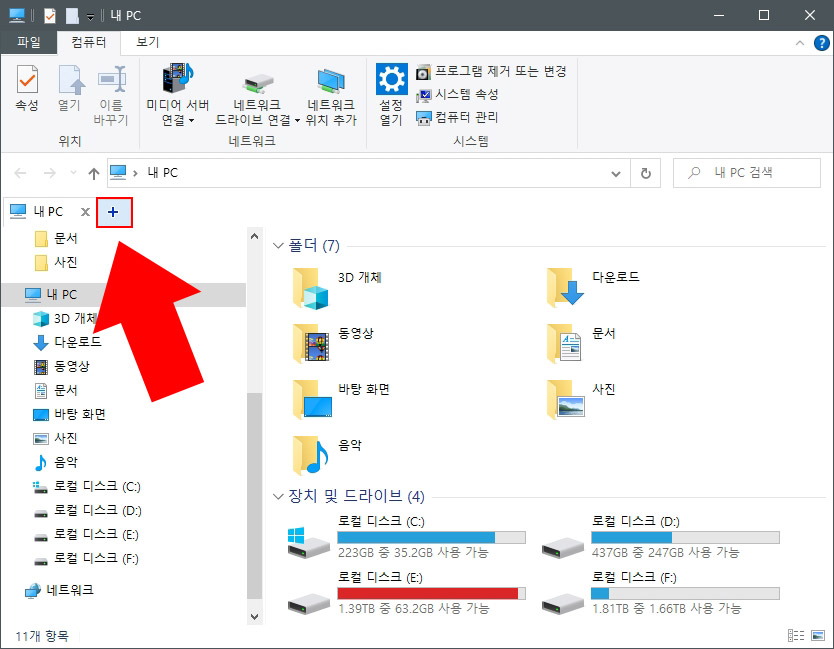
Task: Go forward with the forward arrow
Action: click(49, 173)
